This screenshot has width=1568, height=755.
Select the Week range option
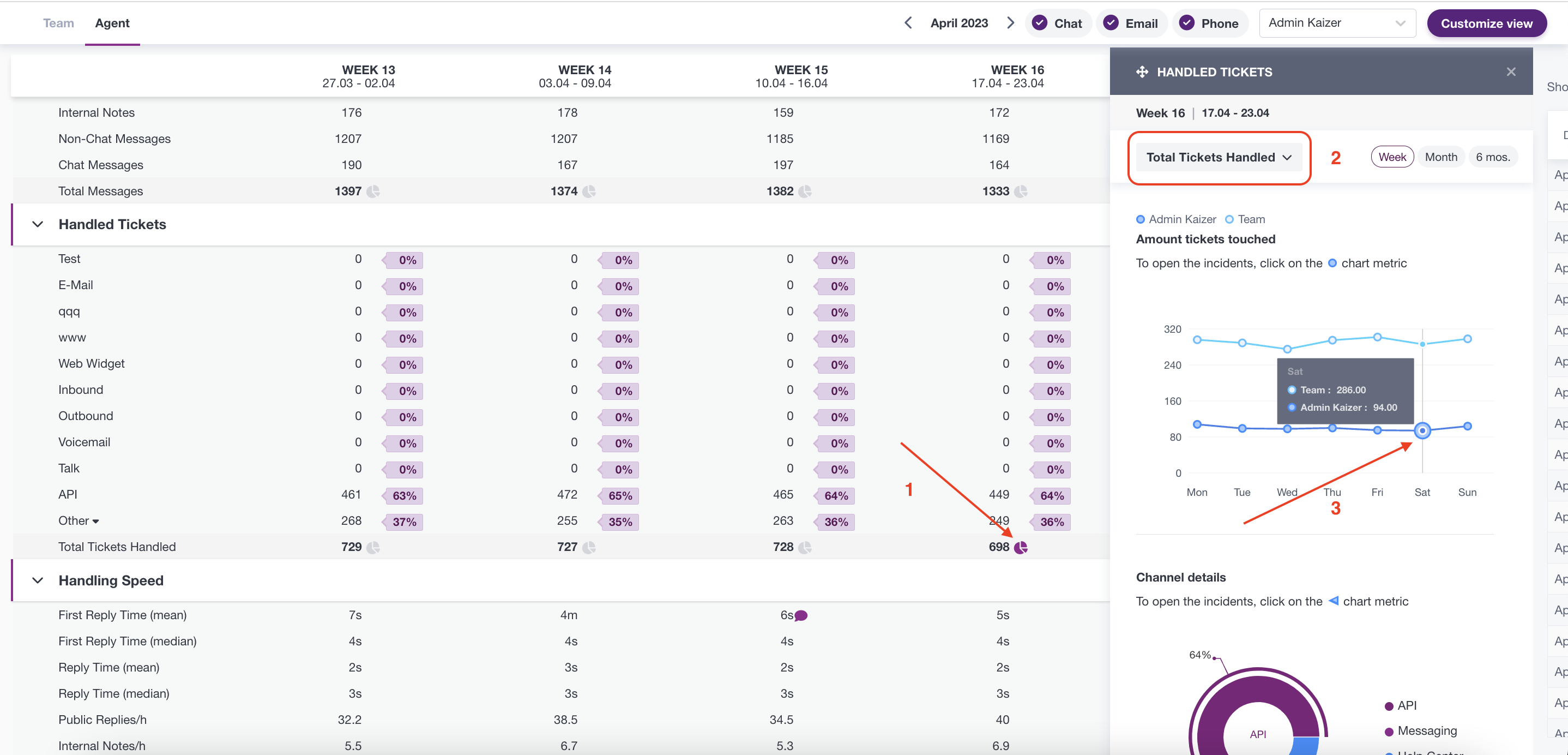click(x=1392, y=157)
